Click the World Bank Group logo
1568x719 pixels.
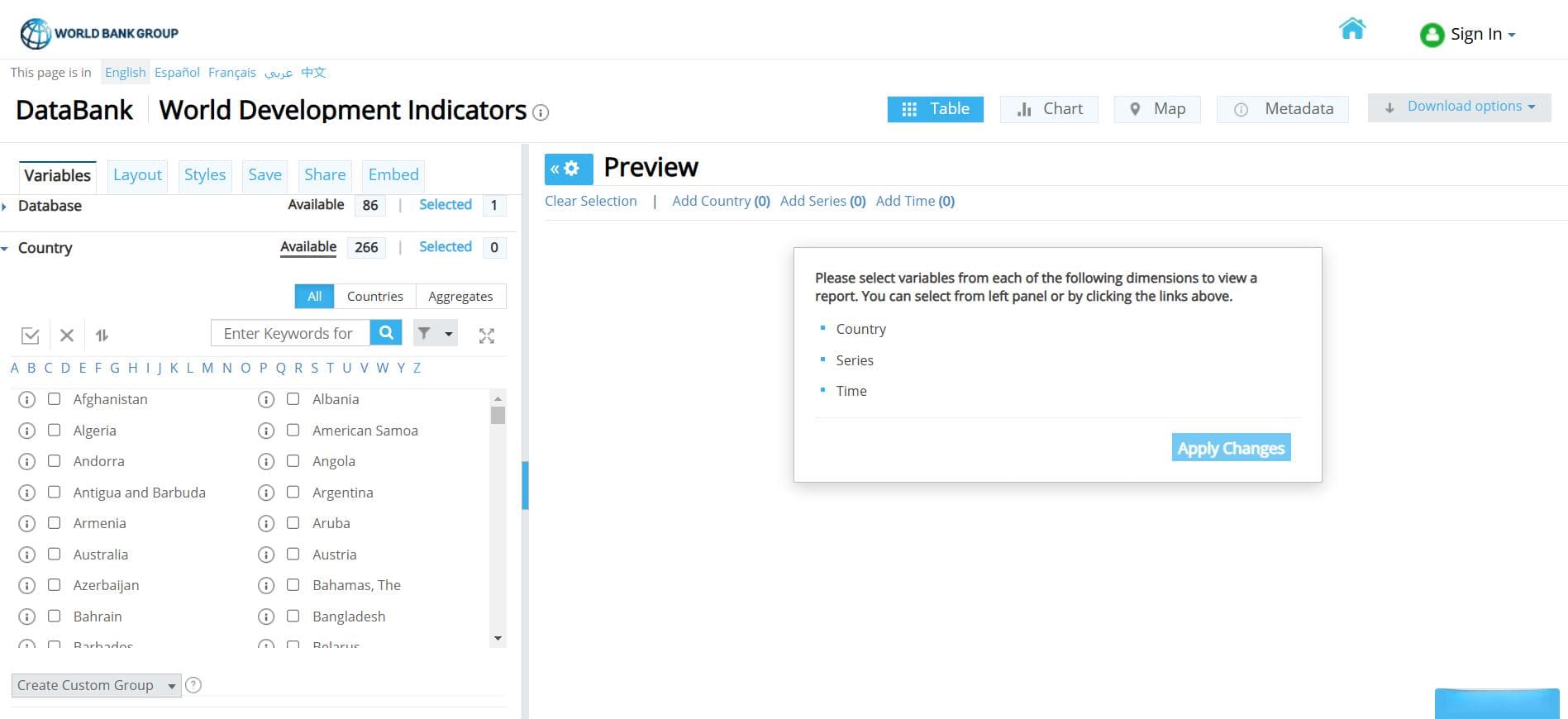click(99, 33)
